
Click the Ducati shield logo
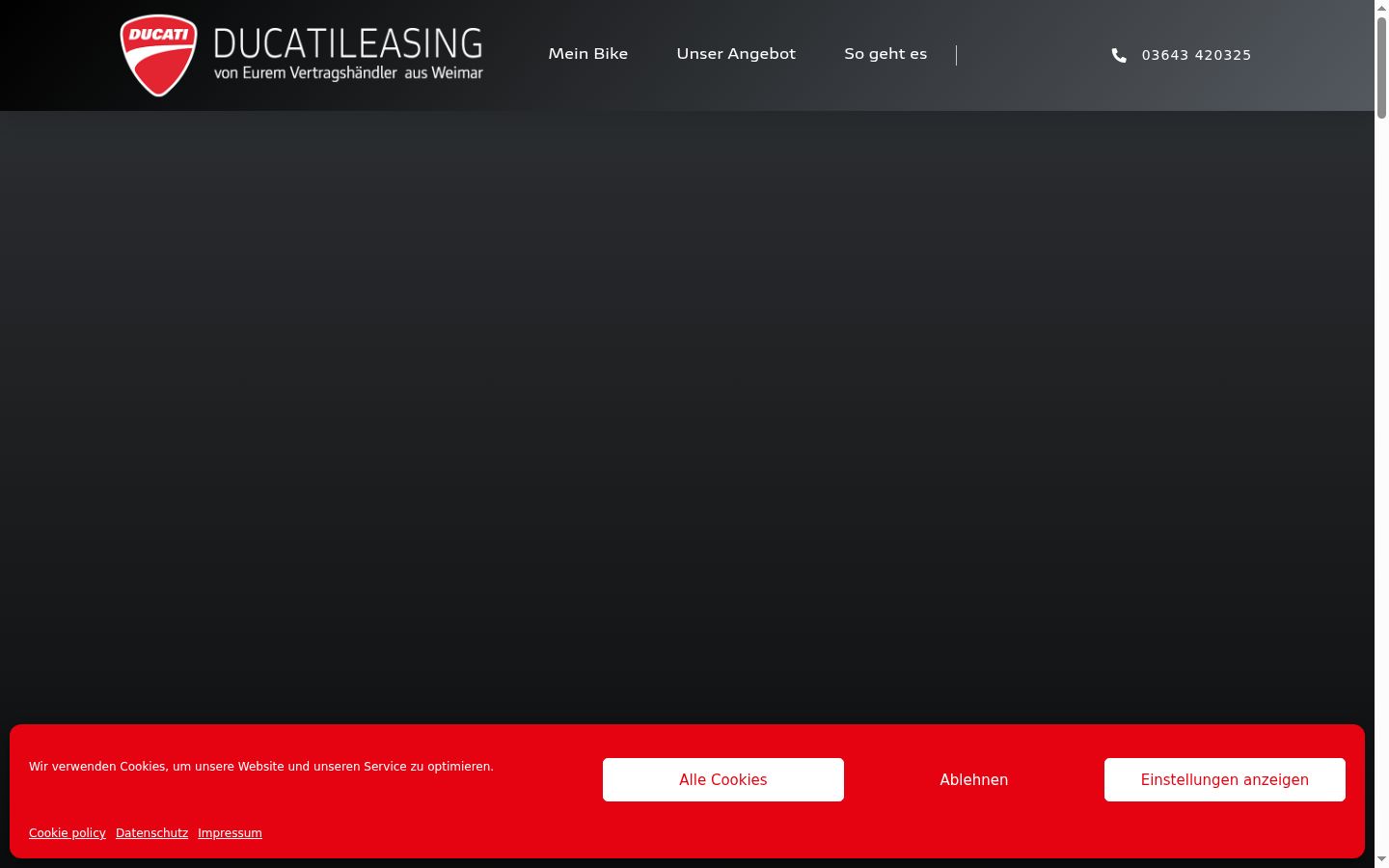click(x=158, y=55)
